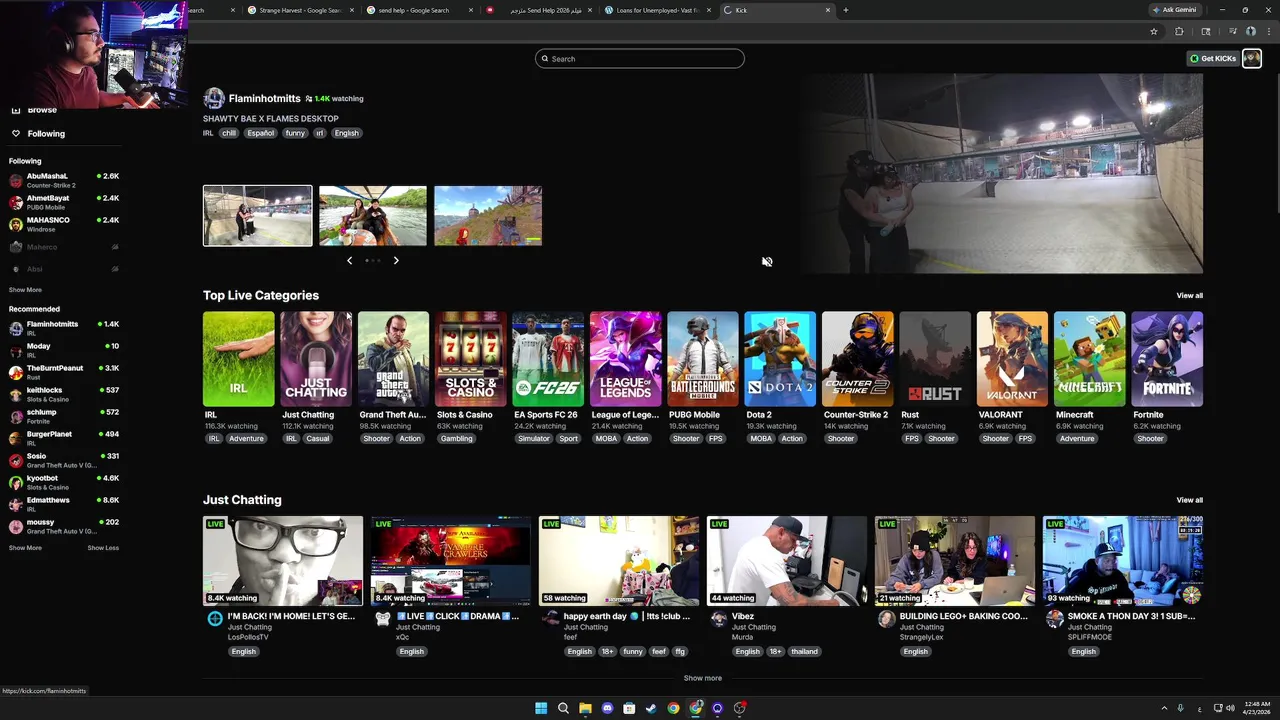Open the Windows Start menu
1280x720 pixels.
(541, 708)
